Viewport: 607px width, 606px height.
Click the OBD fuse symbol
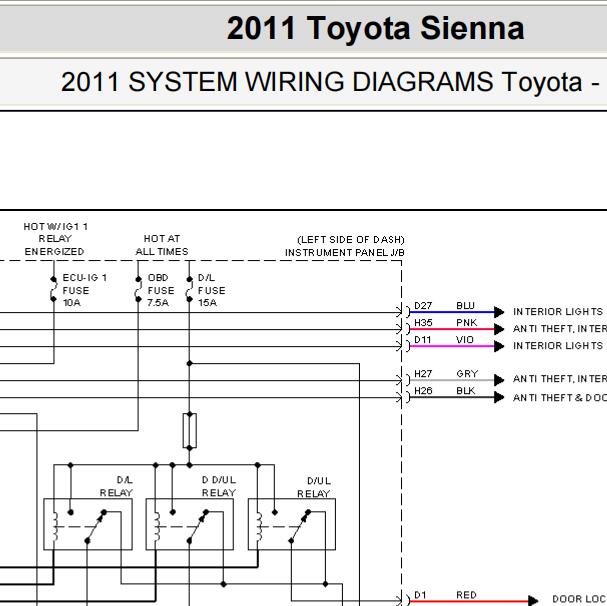coord(138,289)
